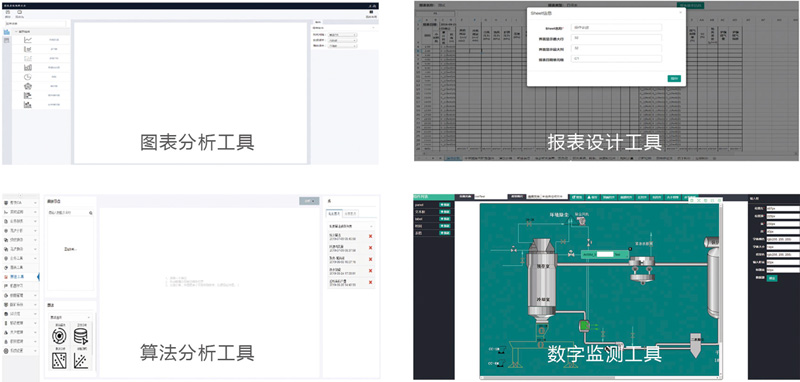Viewport: 800px width, 382px height.
Task: Click green add button beside label
Action: (x=444, y=219)
